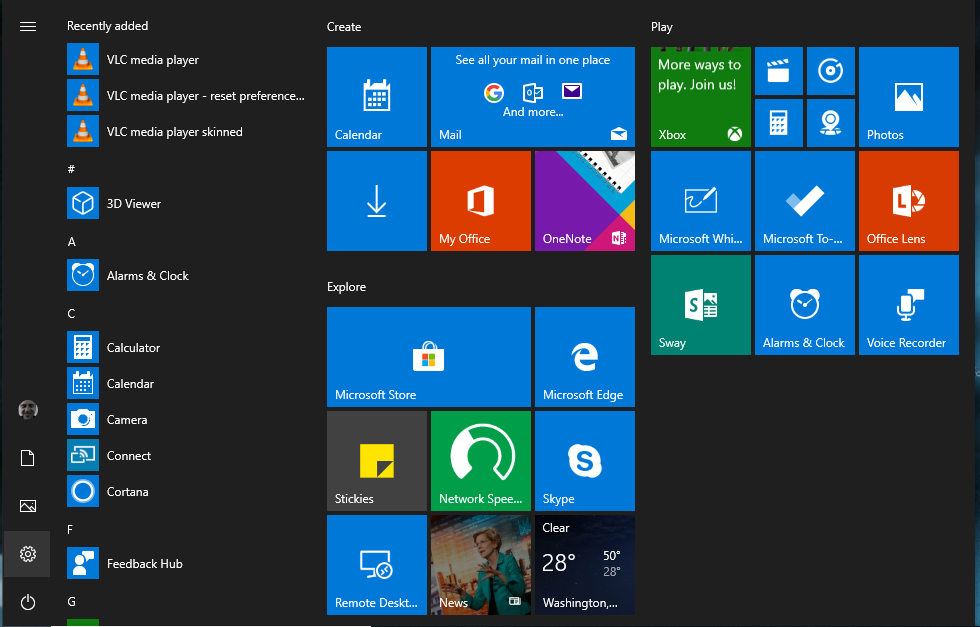Screen dimensions: 980x627
Task: Click the # letter group header
Action: [71, 169]
